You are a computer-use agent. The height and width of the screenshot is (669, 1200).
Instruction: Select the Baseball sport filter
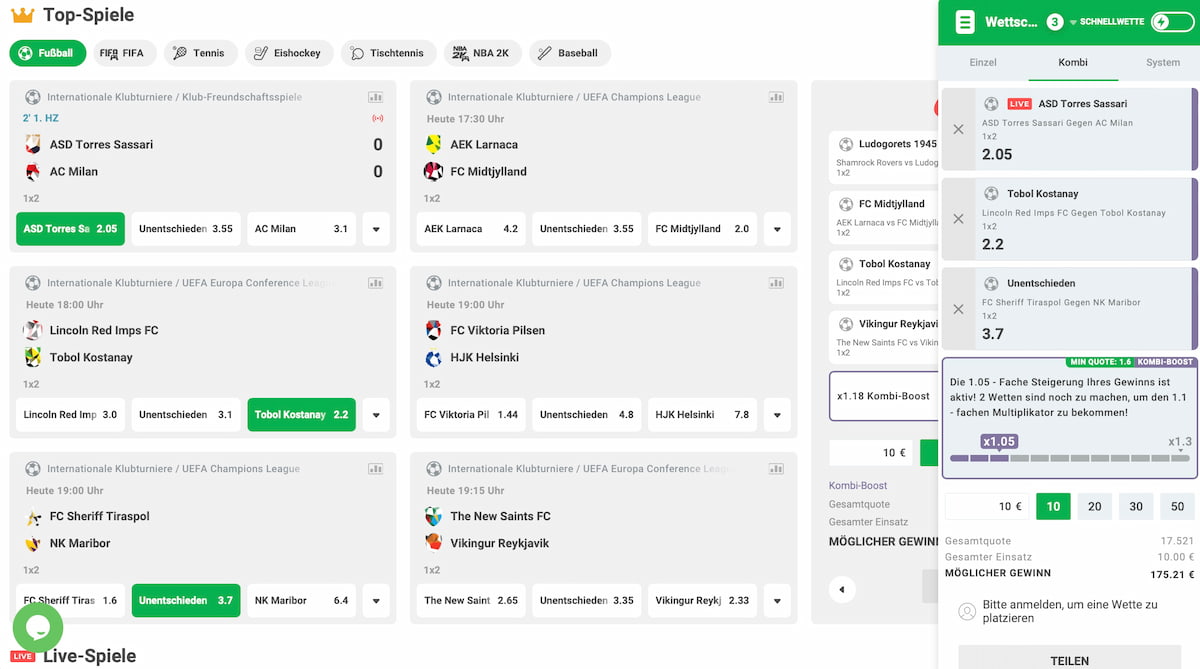(569, 53)
